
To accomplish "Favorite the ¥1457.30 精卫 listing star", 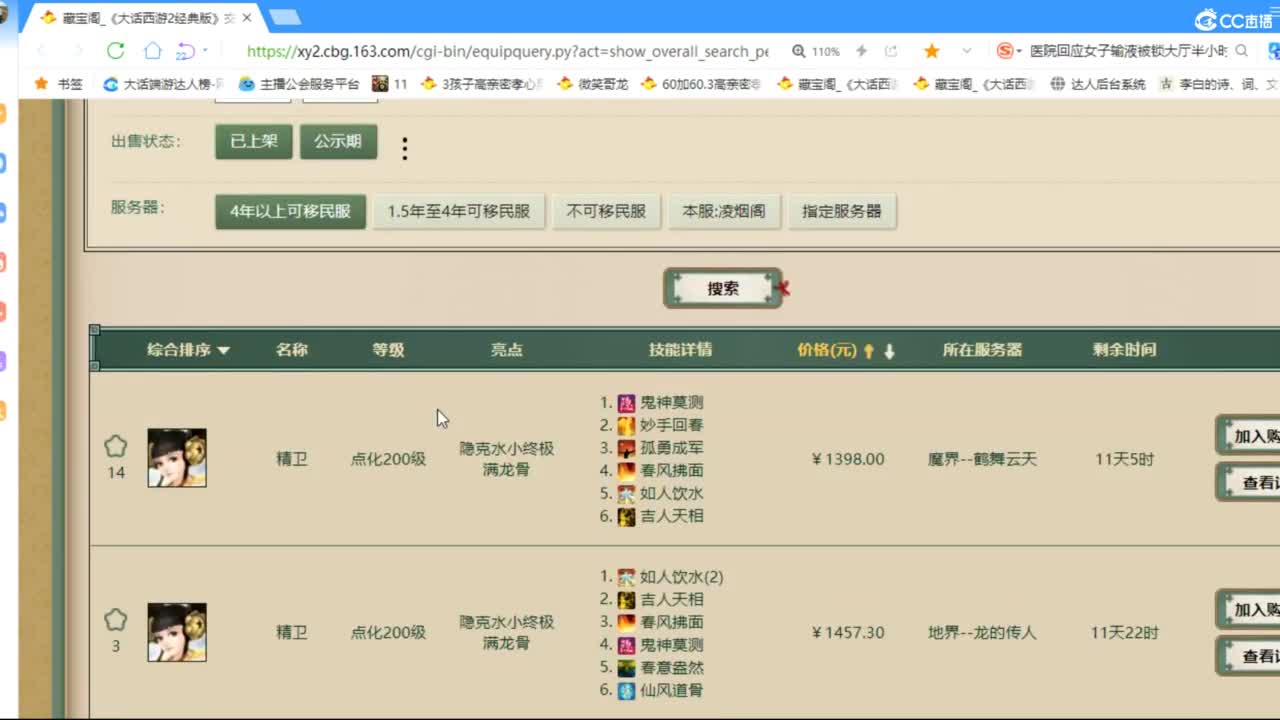I will [x=116, y=620].
